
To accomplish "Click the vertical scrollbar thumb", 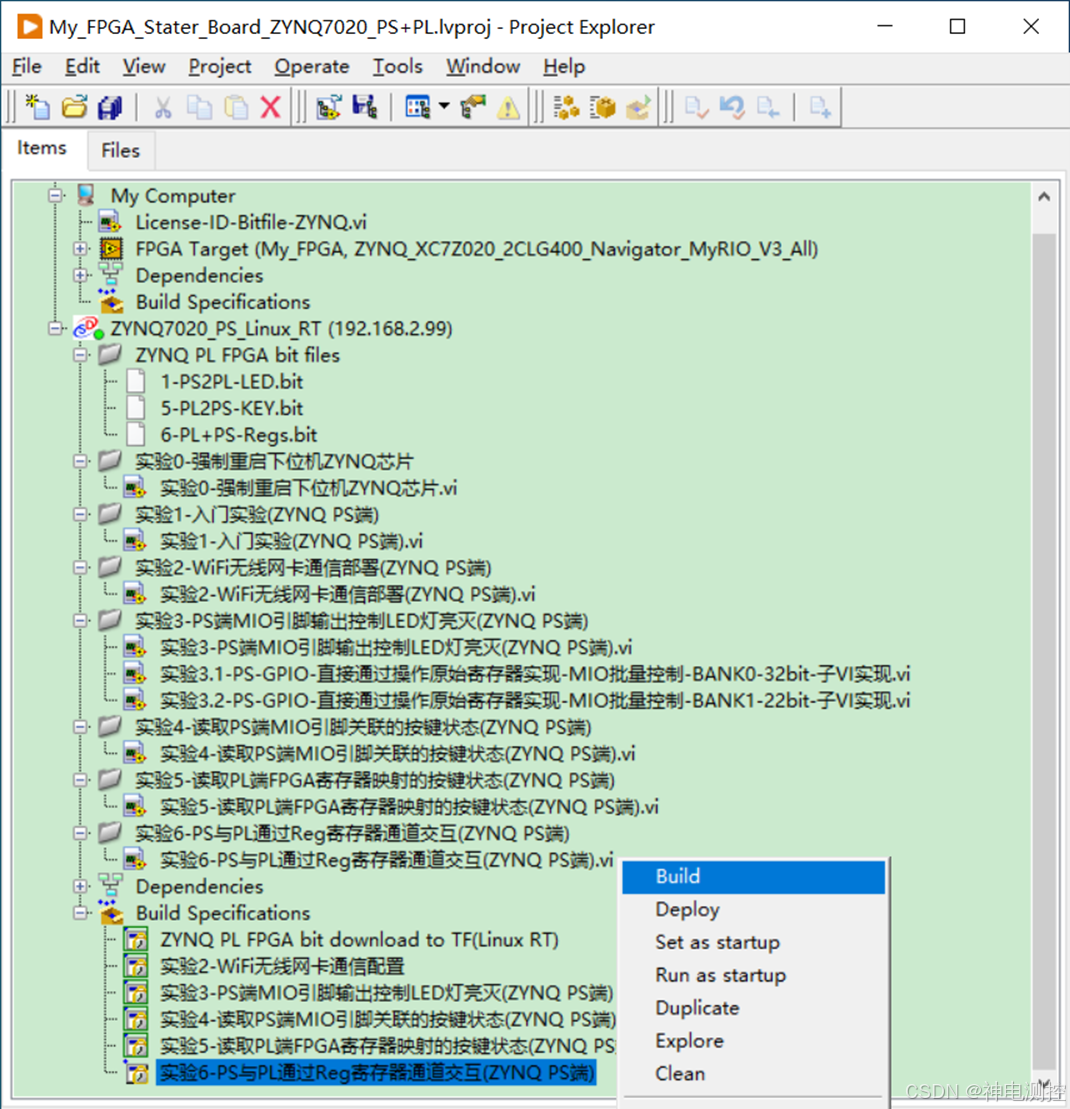I will 1044,649.
